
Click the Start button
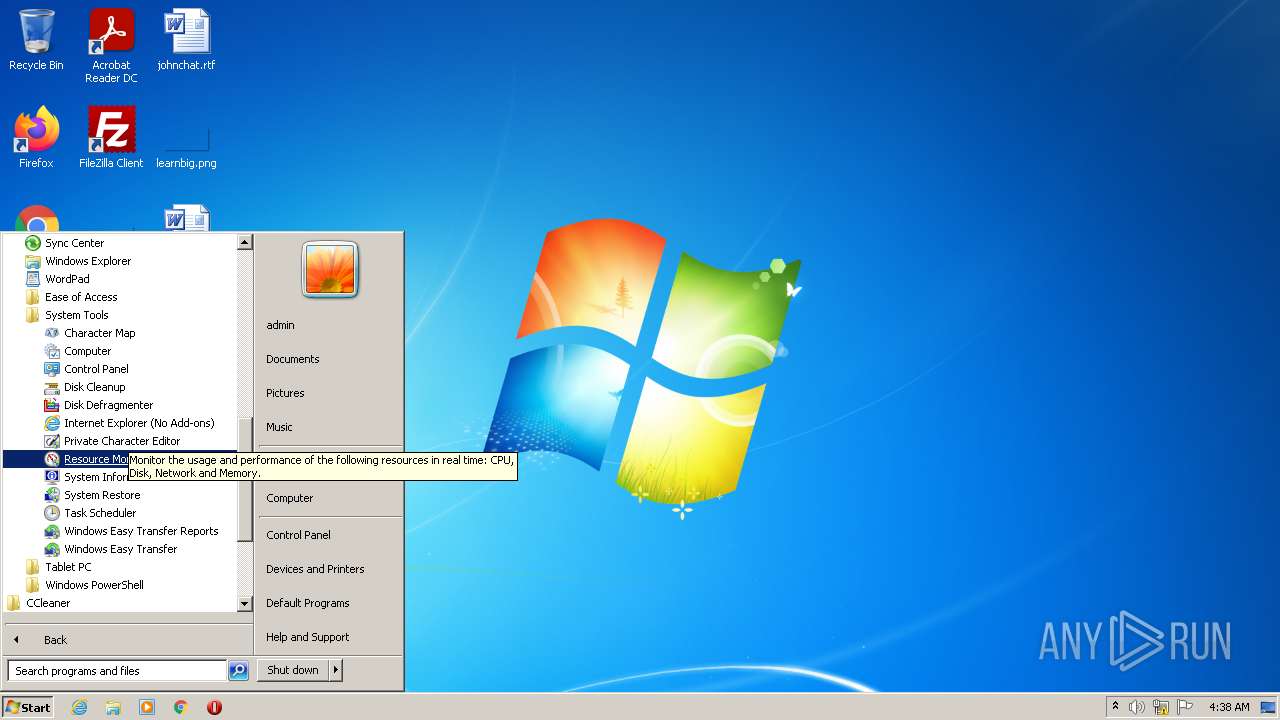[28, 707]
